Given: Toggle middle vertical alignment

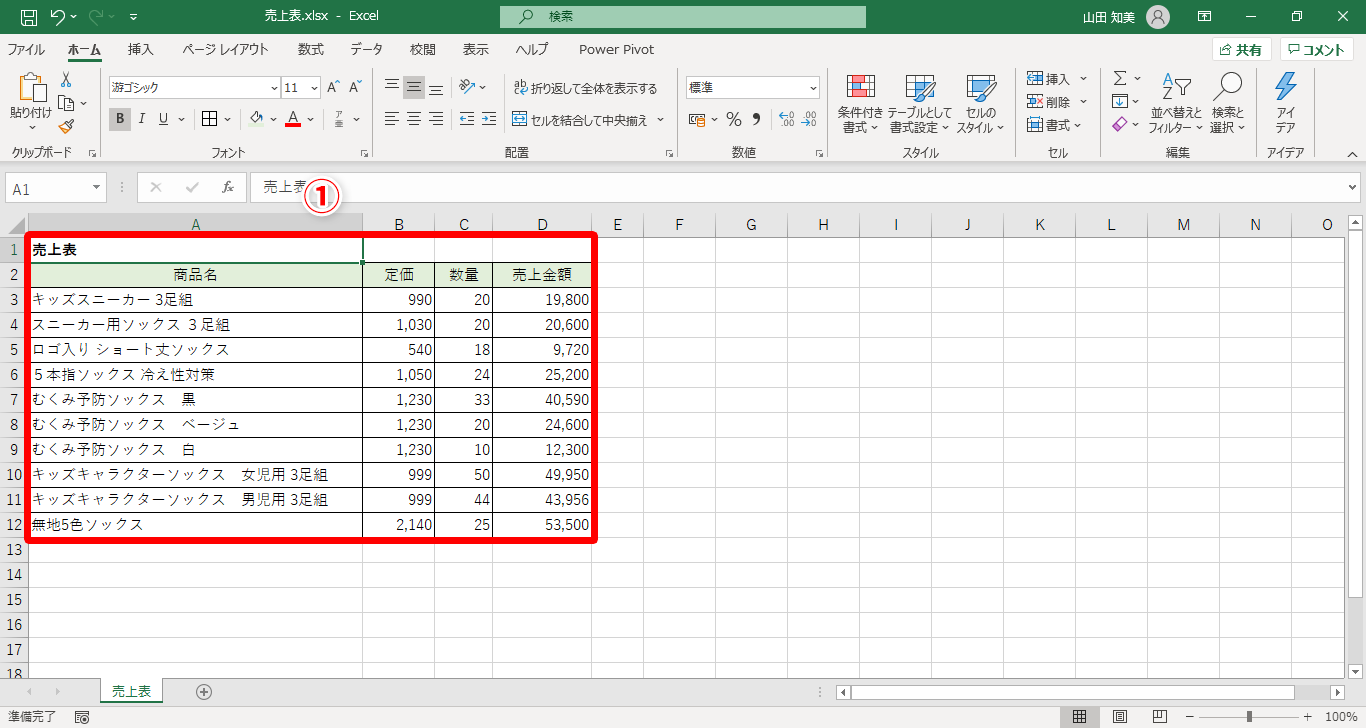Looking at the screenshot, I should click(414, 88).
